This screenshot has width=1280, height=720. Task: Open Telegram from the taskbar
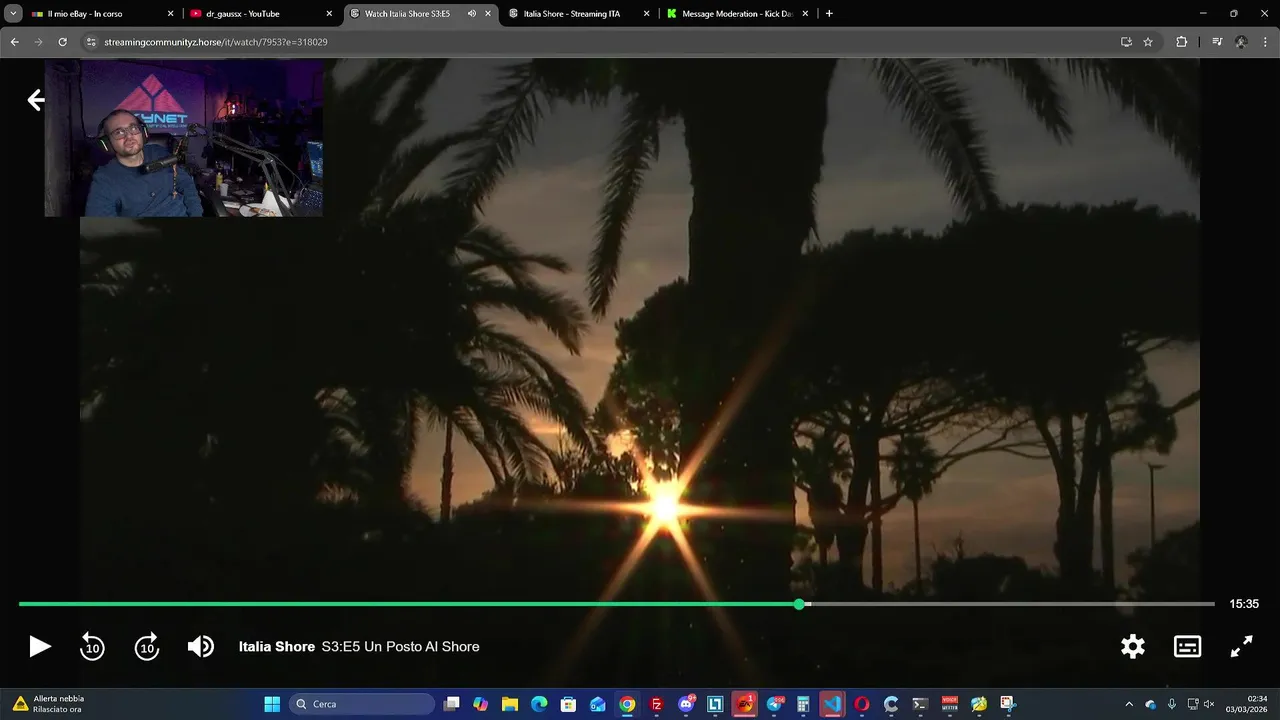[x=774, y=704]
